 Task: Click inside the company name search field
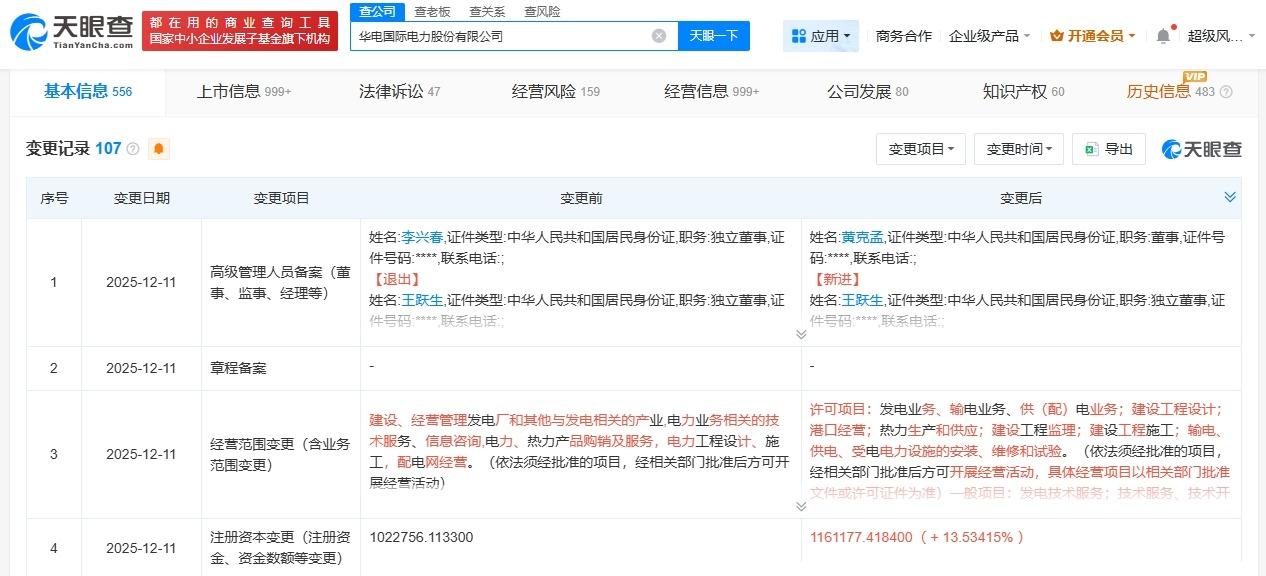(x=500, y=35)
